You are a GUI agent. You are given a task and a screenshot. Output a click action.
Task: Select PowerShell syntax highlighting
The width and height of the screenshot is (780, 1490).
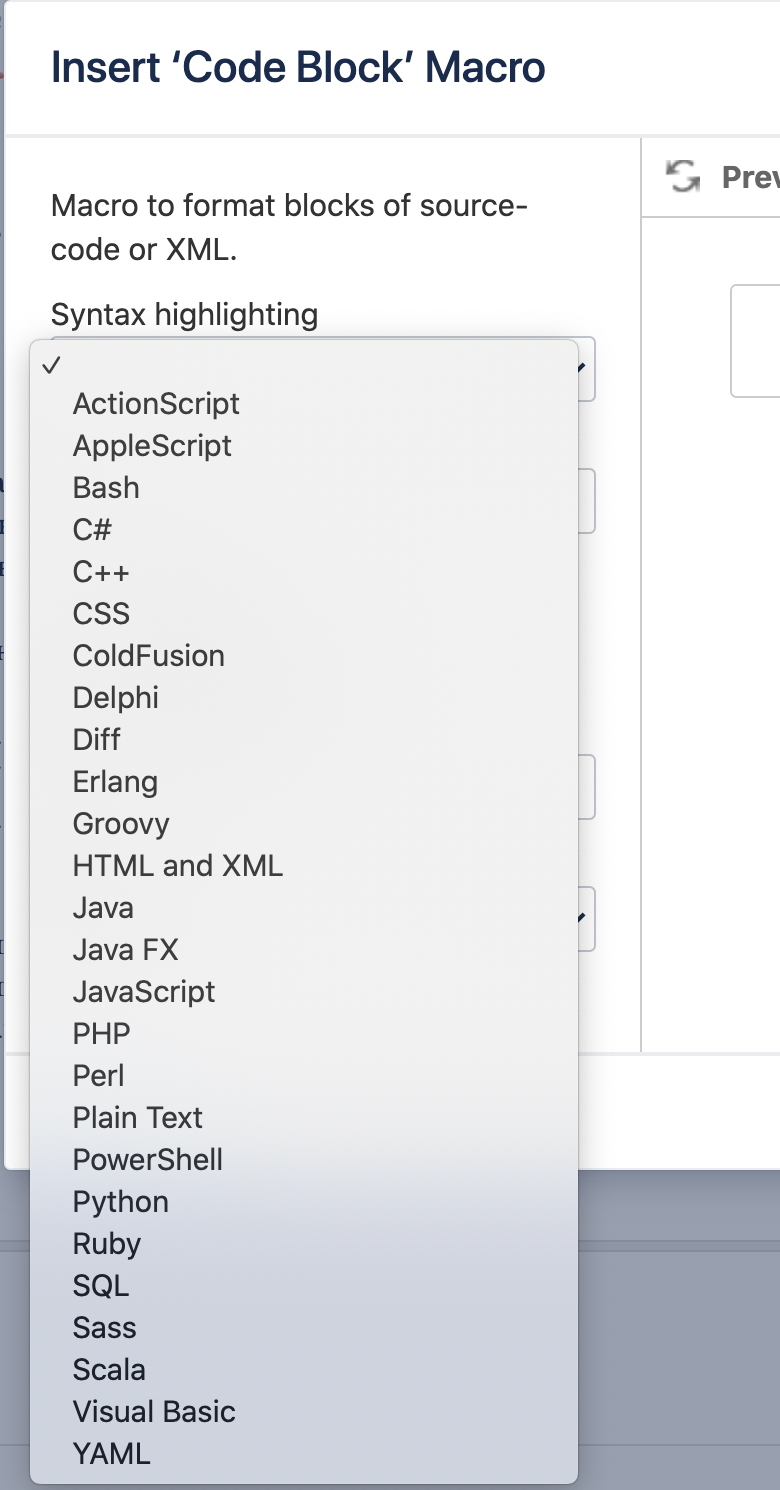[x=147, y=1159]
